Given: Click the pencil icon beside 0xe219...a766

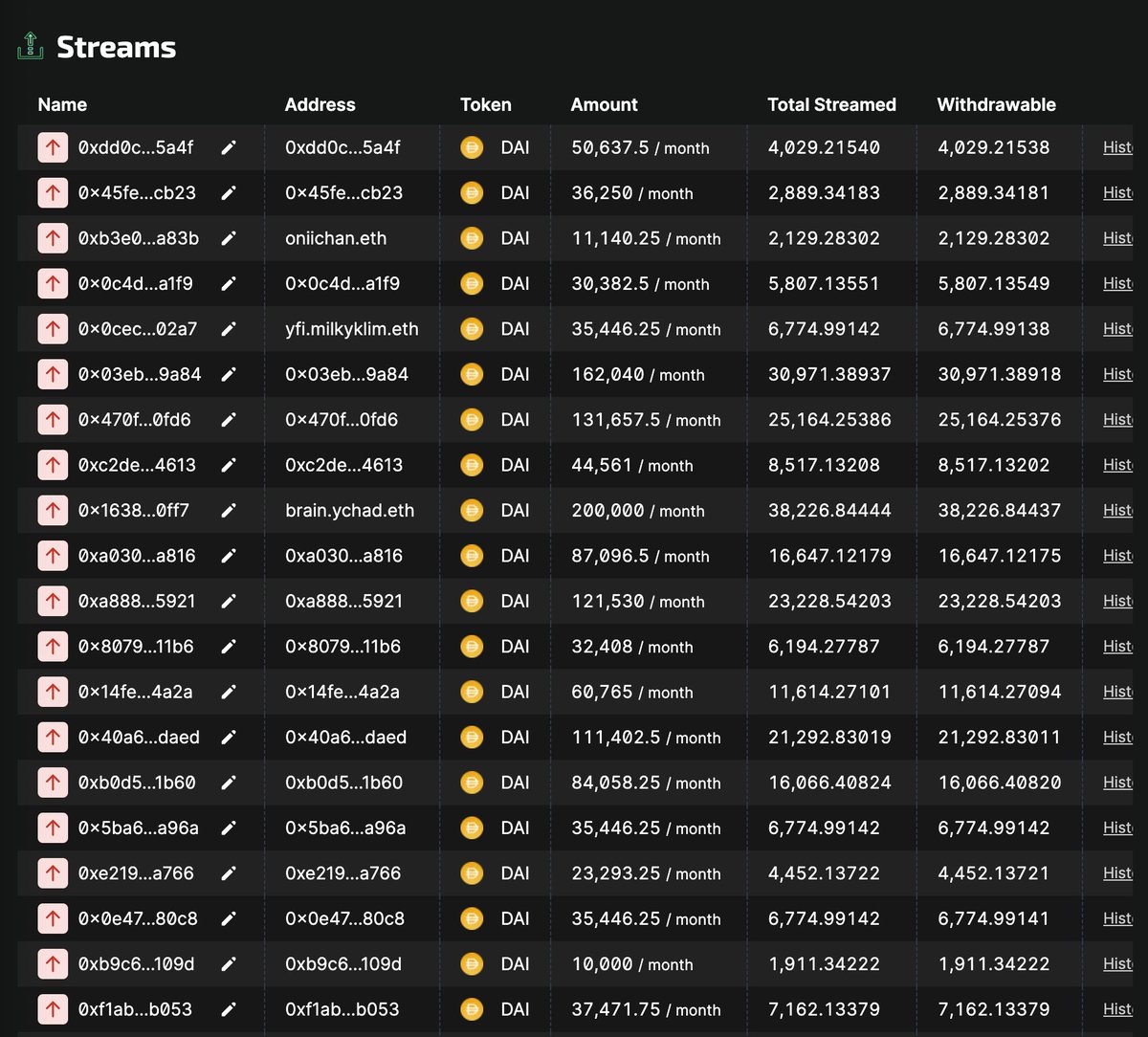Looking at the screenshot, I should [x=228, y=873].
